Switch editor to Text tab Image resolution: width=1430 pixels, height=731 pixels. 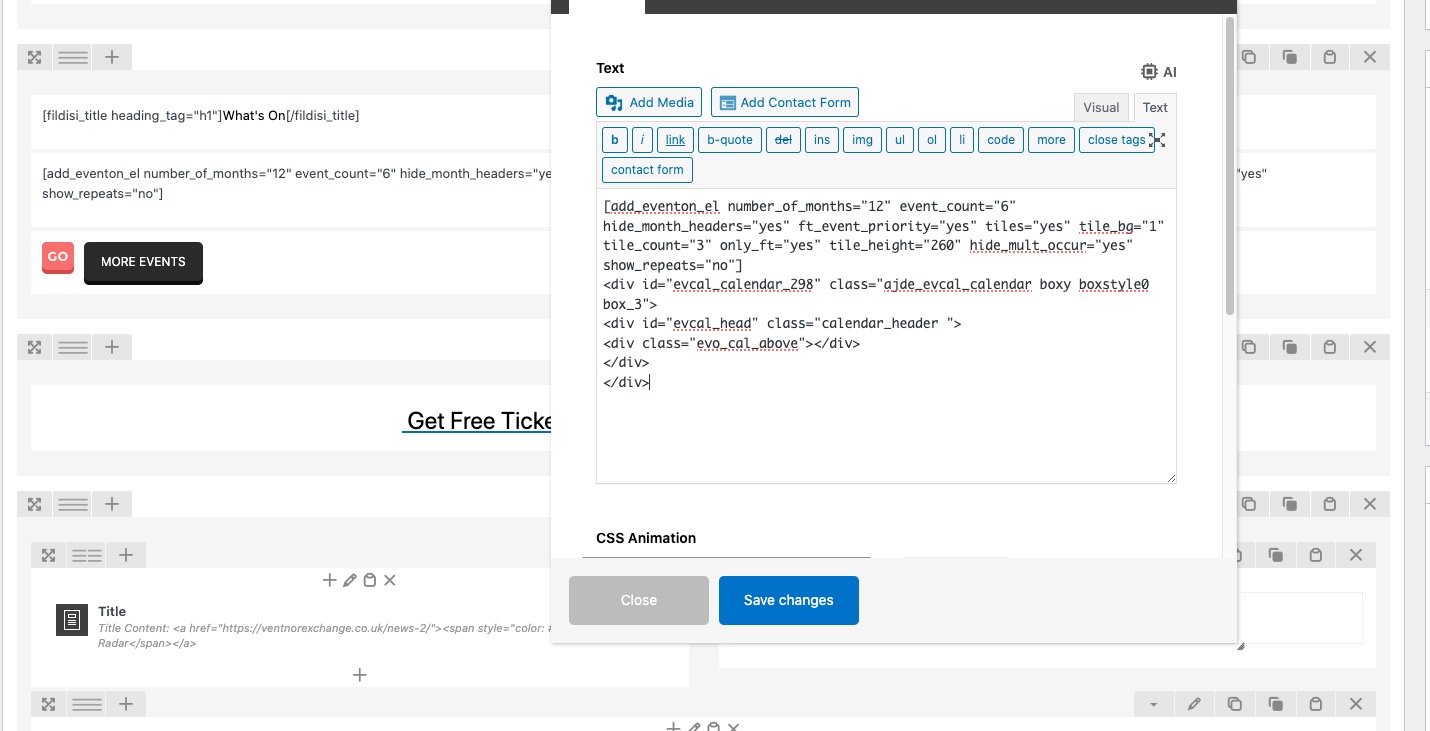pos(1155,108)
